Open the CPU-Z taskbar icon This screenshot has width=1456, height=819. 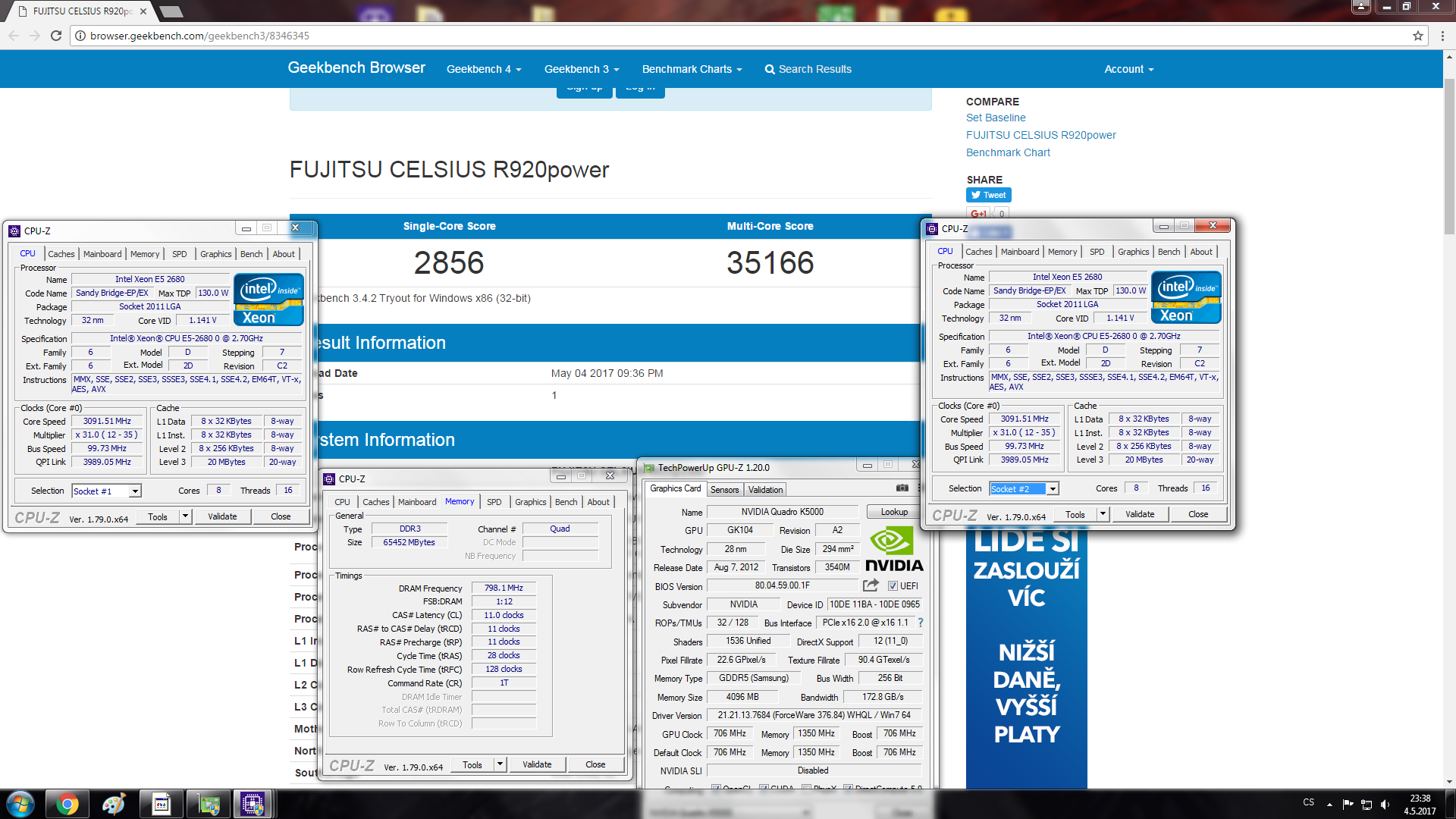pyautogui.click(x=253, y=804)
